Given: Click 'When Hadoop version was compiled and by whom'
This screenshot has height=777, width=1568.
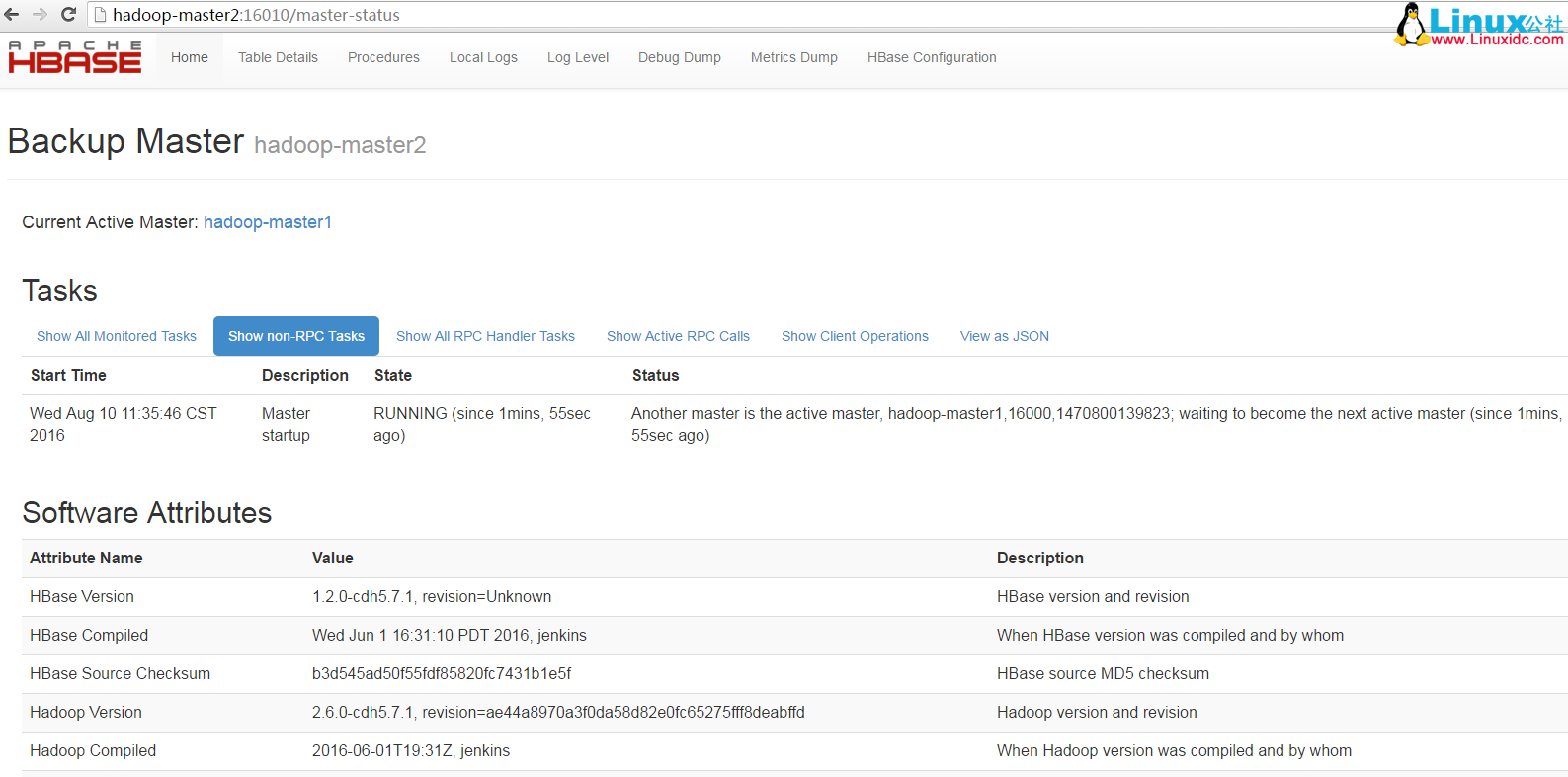Looking at the screenshot, I should click(1174, 750).
